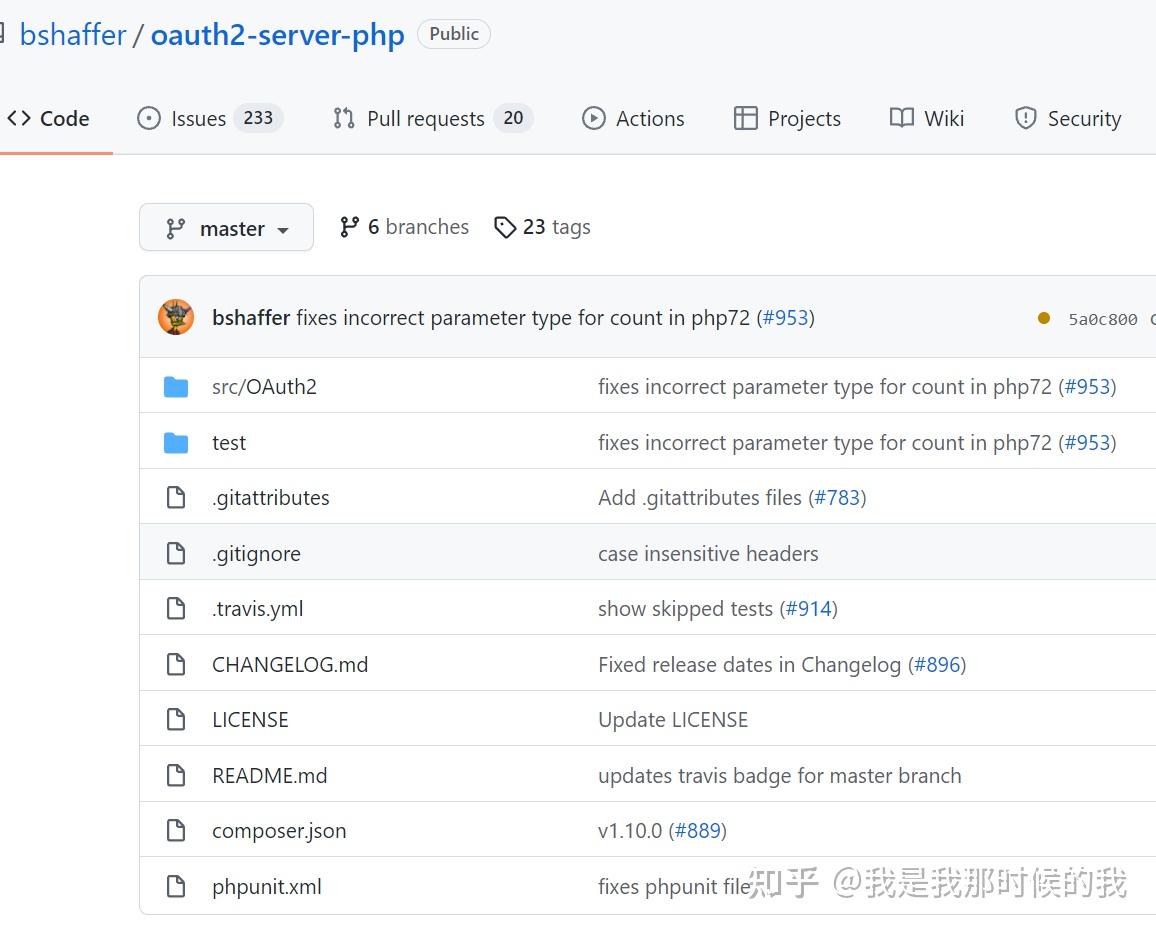The width and height of the screenshot is (1156, 929).
Task: Open the src/OAuth2 folder
Action: tap(264, 386)
